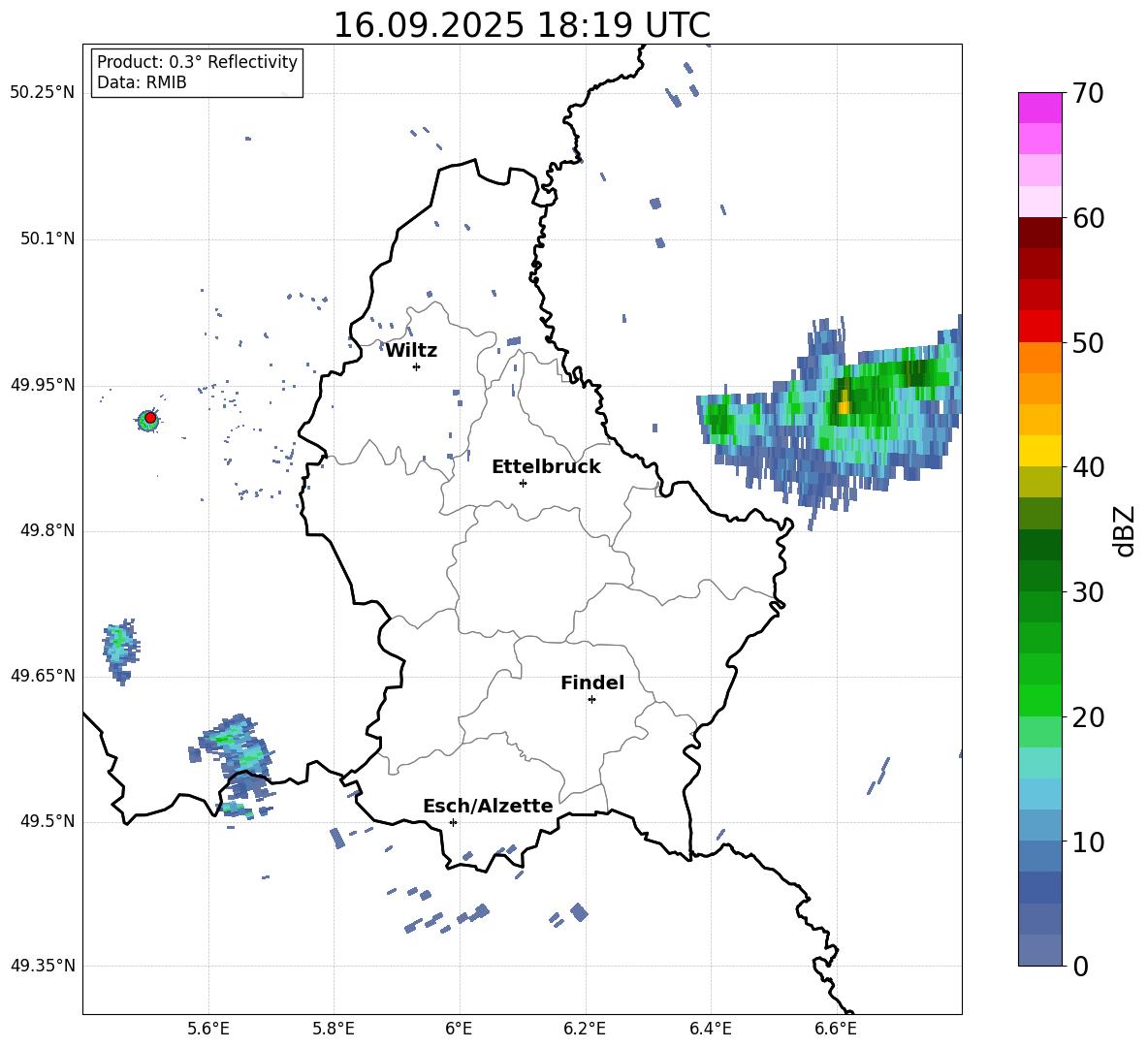1148x1048 pixels.
Task: Click the dark red colorbar segment below 60
Action: click(1039, 233)
